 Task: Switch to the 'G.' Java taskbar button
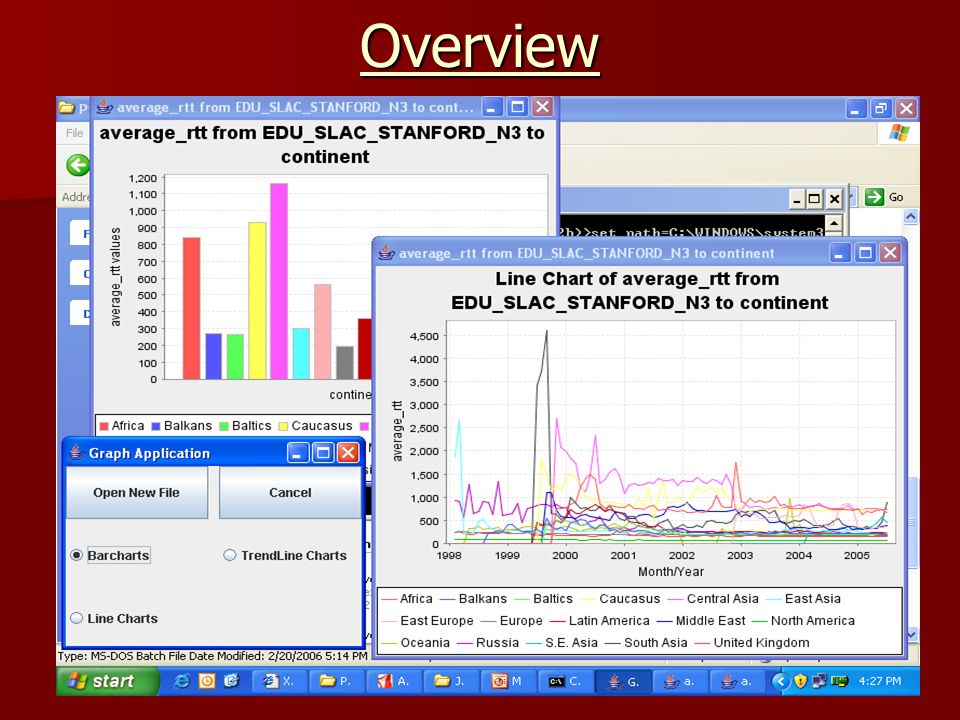(x=622, y=681)
